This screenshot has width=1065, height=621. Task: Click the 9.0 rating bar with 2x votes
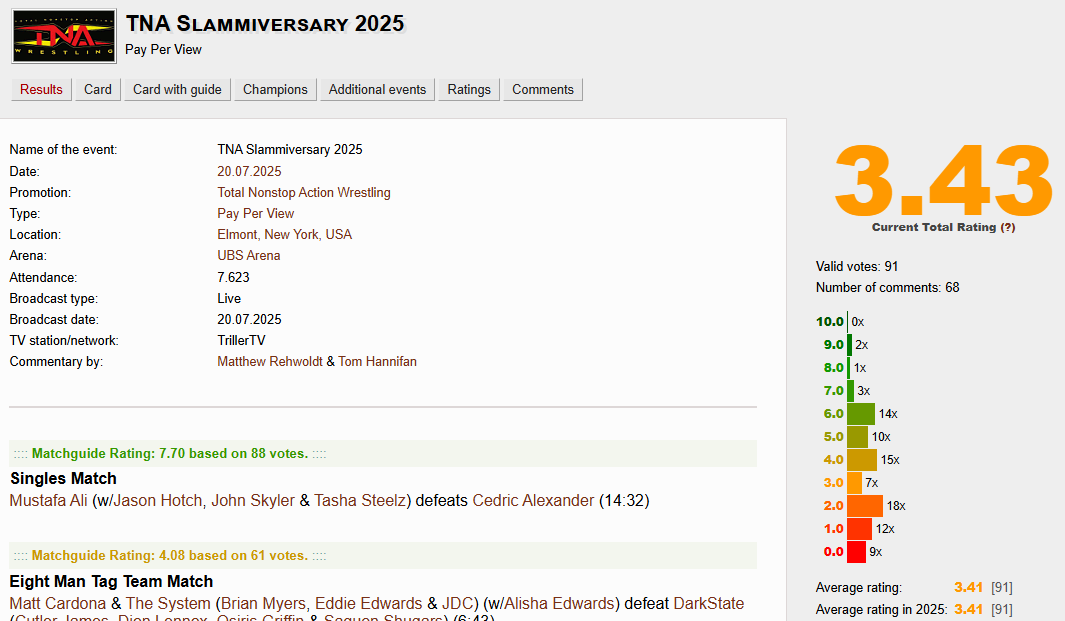(850, 344)
